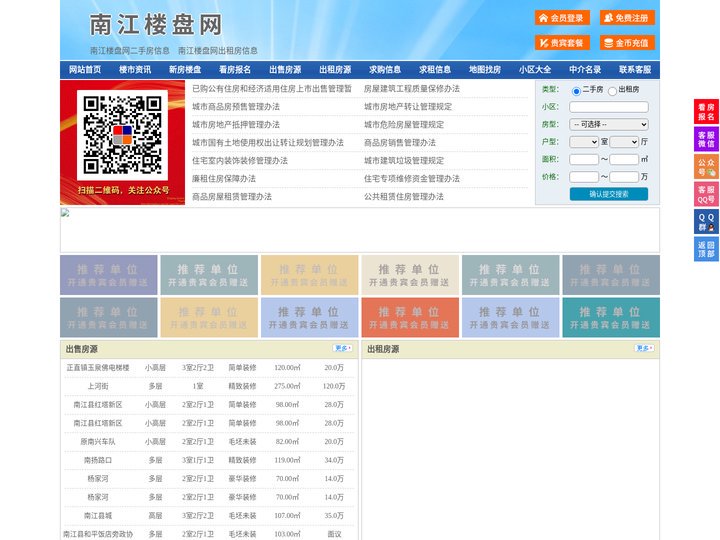Open the 廉租住房保障办法 link

[x=224, y=179]
